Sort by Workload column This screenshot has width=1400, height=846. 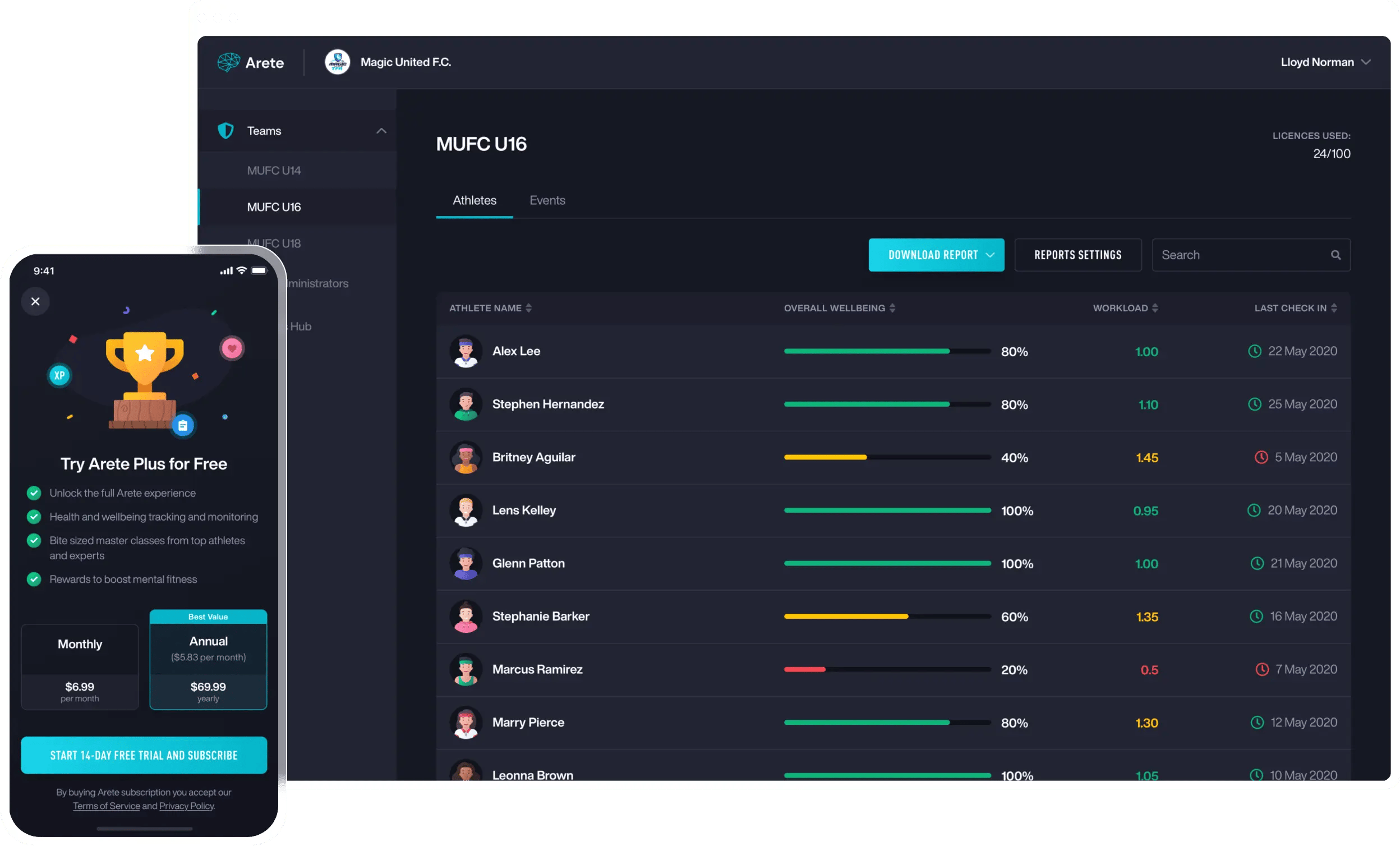pos(1125,308)
